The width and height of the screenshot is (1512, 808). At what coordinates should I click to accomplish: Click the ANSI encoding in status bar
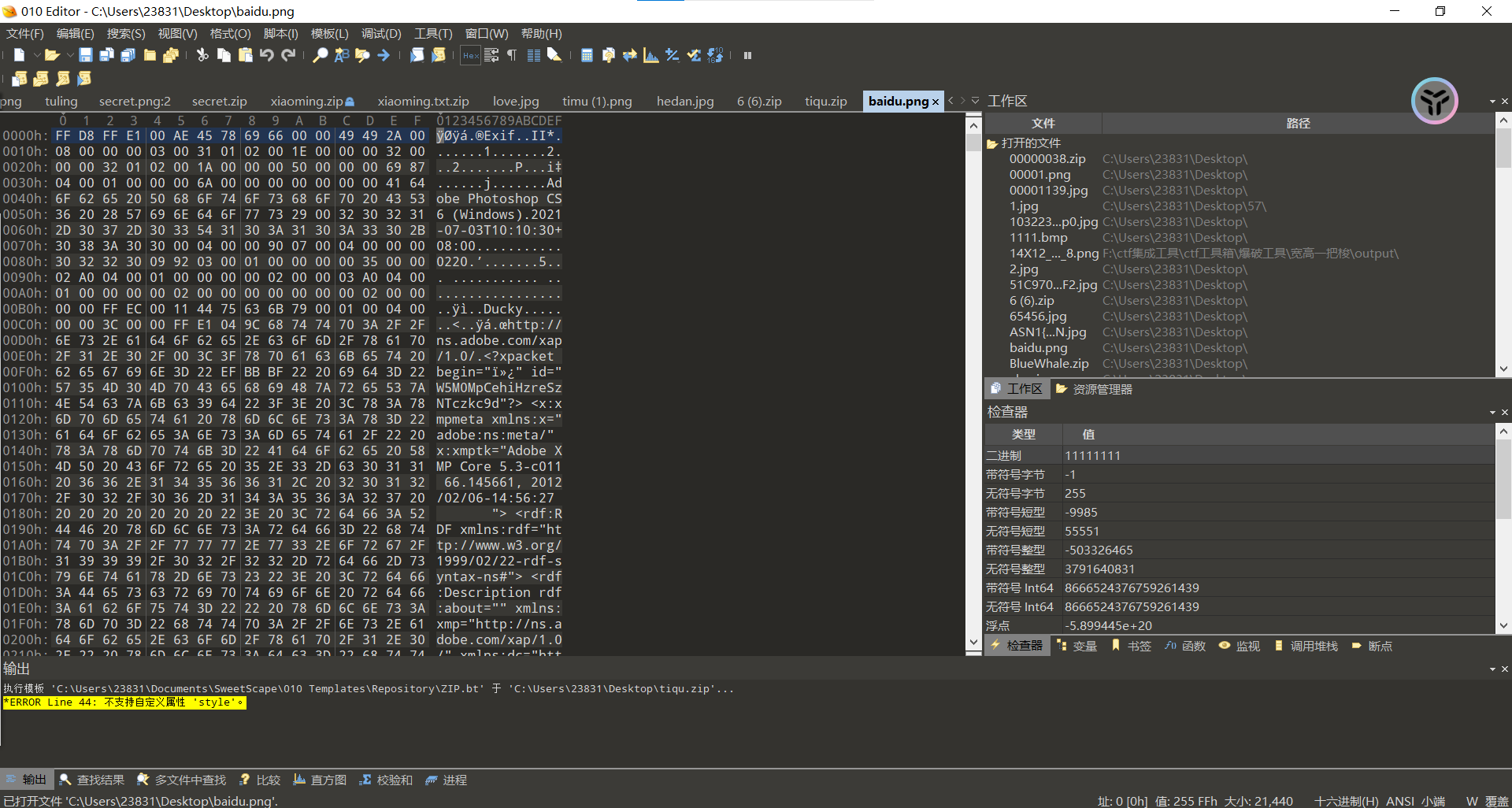pyautogui.click(x=1400, y=801)
